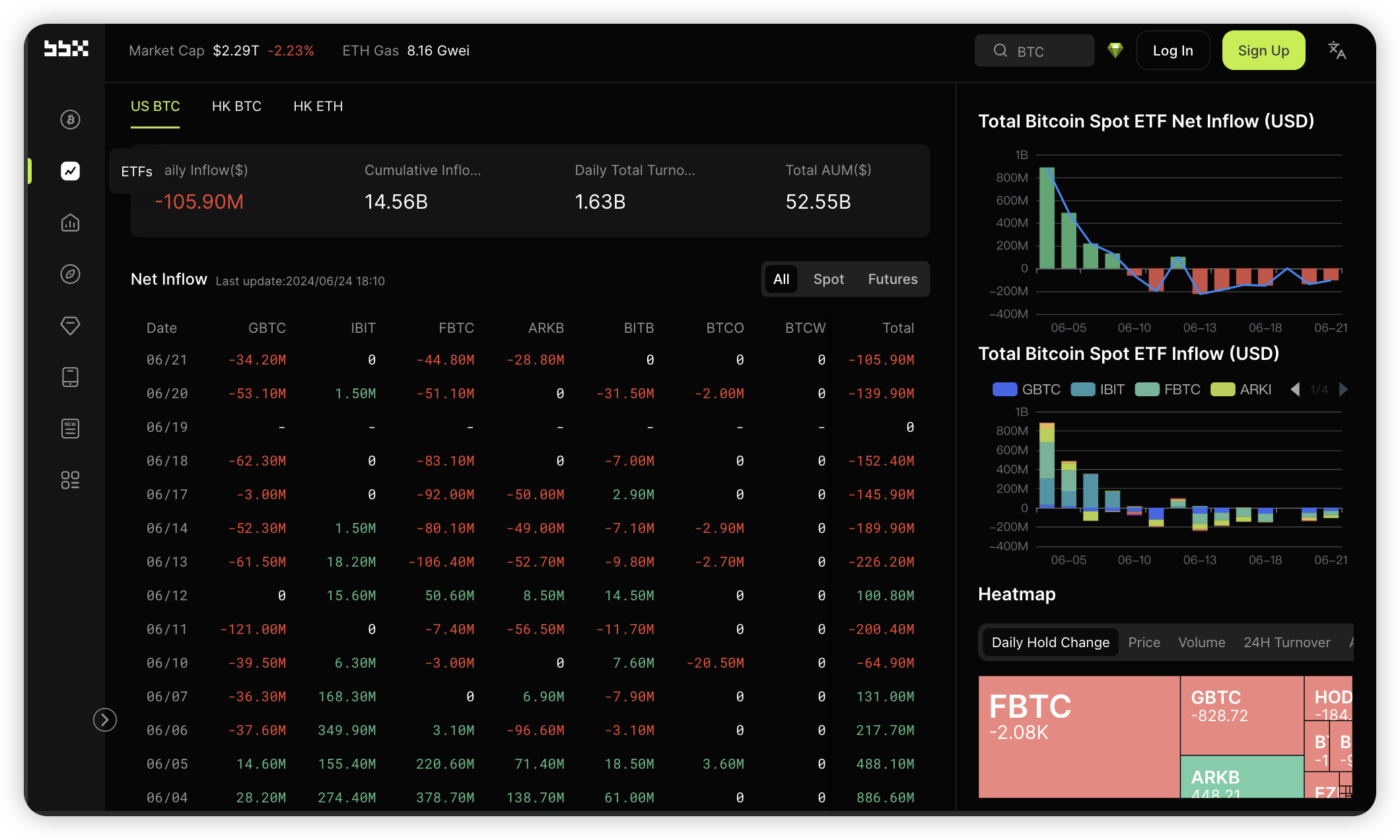Select the Volume heatmap tab
This screenshot has width=1400, height=840.
1202,643
